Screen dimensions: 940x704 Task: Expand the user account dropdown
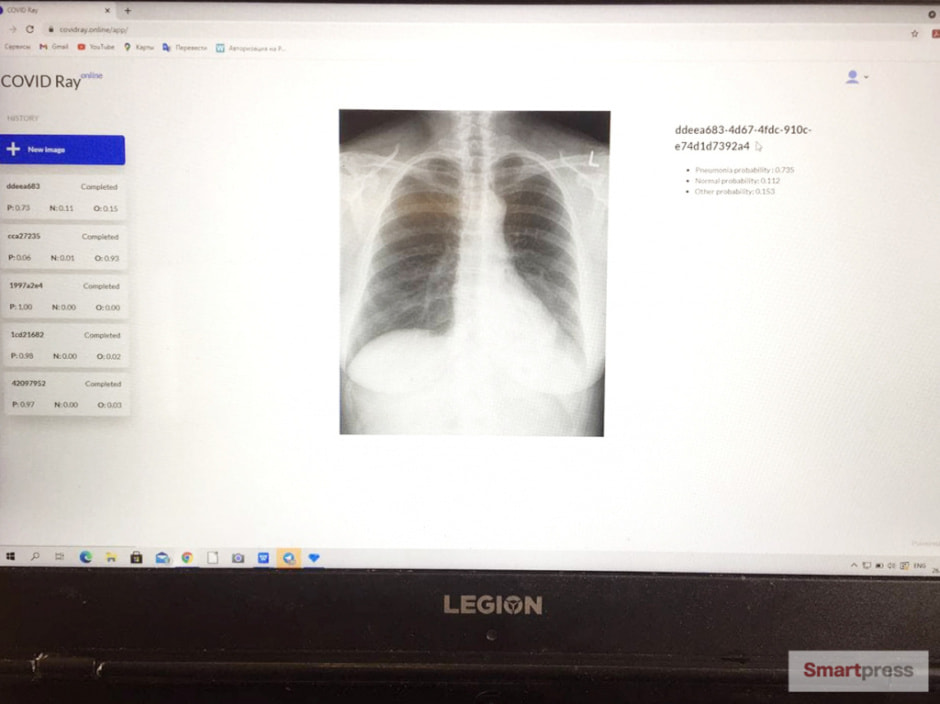[857, 77]
